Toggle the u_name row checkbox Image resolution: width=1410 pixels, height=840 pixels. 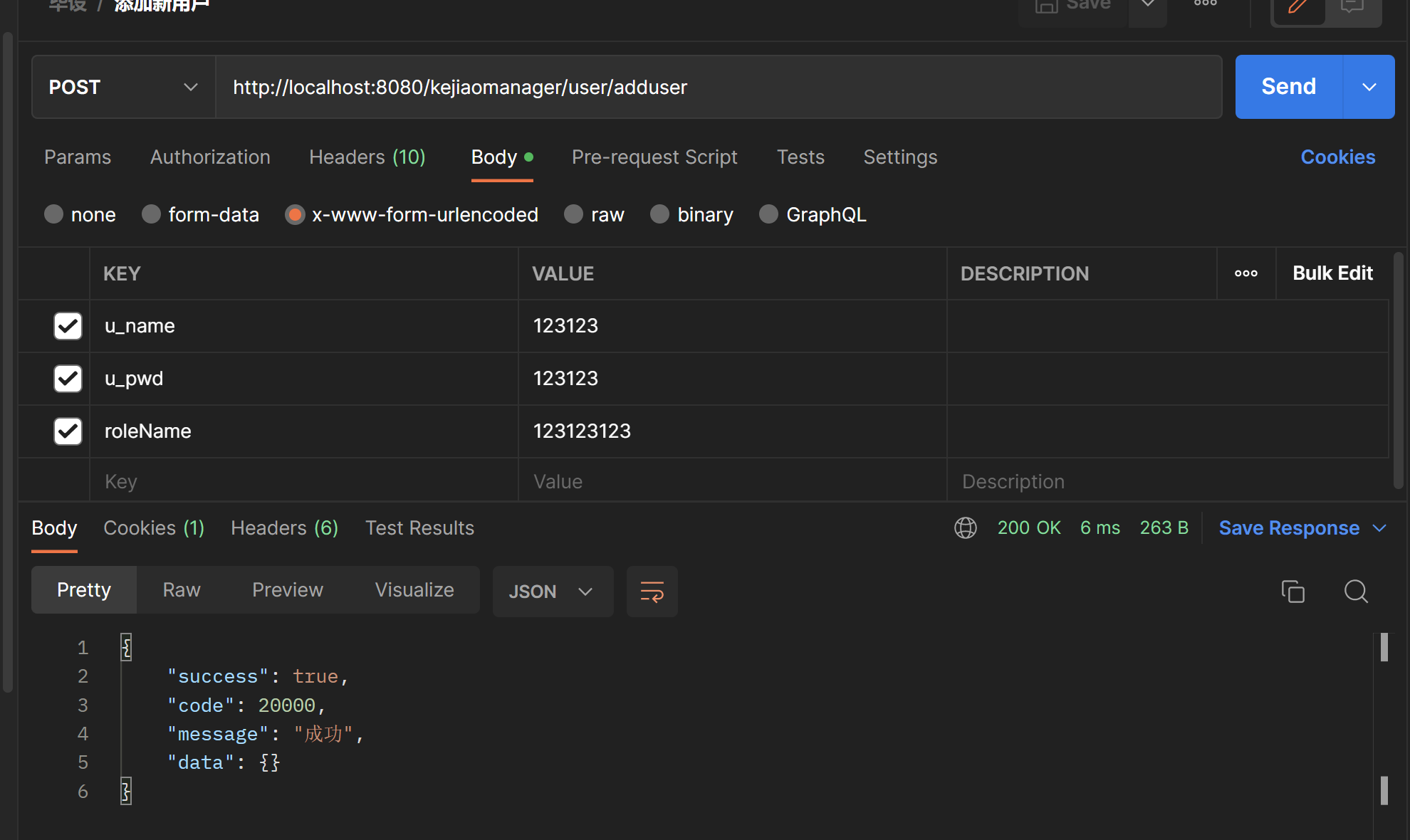click(68, 326)
